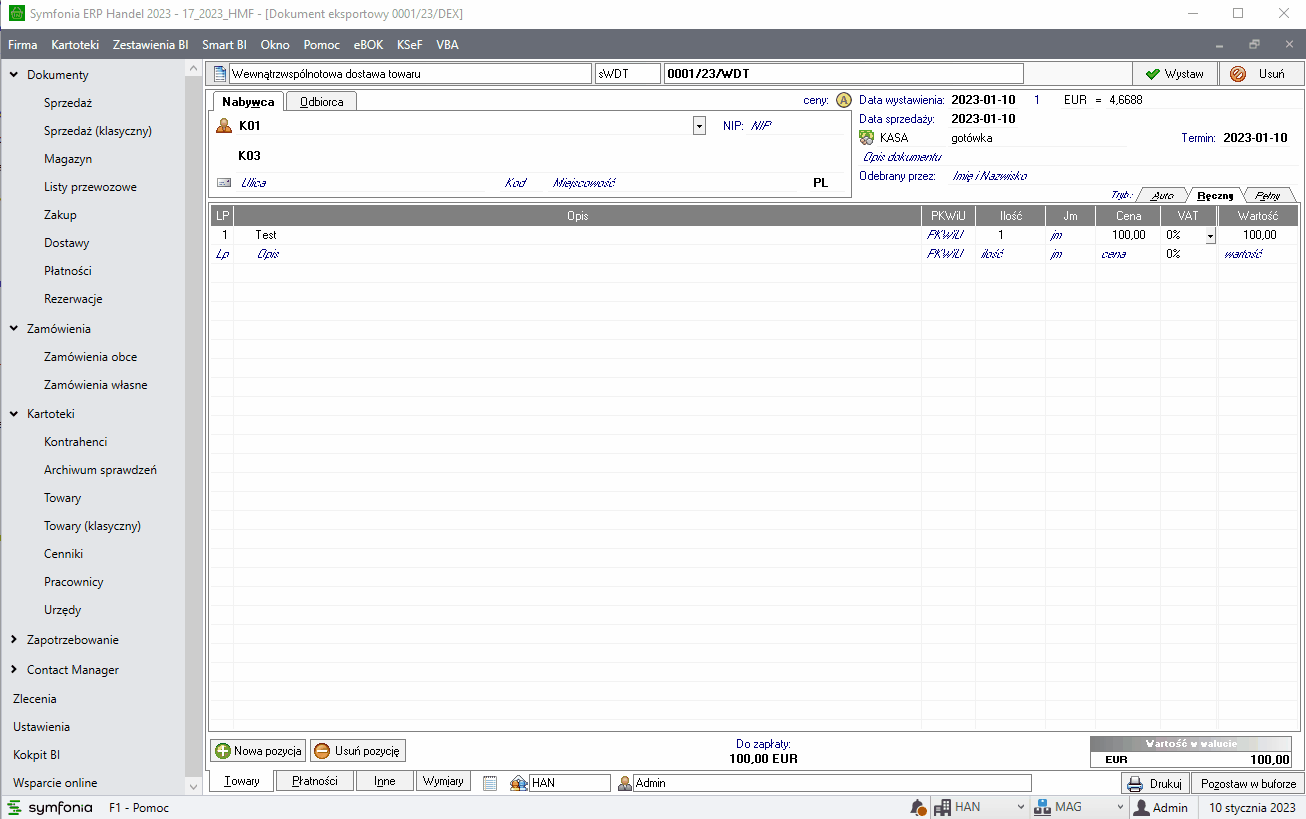Click the Wystaw button
The height and width of the screenshot is (819, 1306).
(1174, 74)
